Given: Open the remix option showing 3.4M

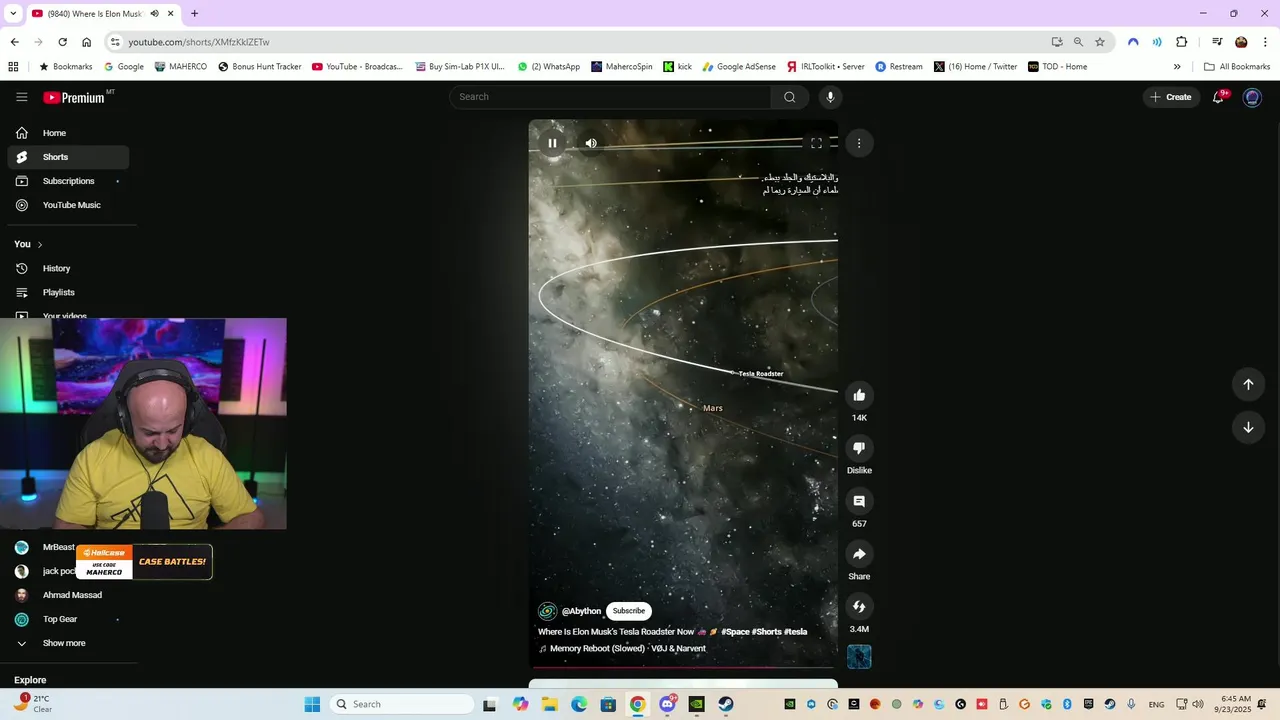Looking at the screenshot, I should 859,607.
